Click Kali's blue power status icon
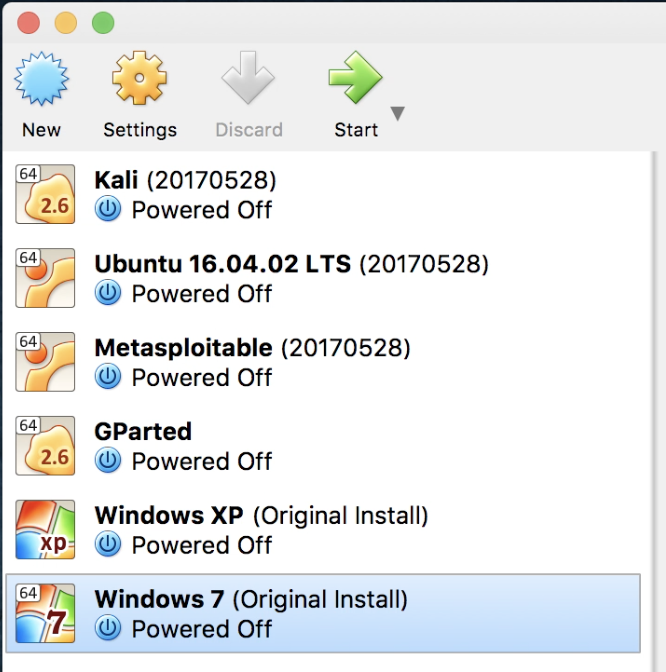This screenshot has height=672, width=666. click(x=108, y=209)
